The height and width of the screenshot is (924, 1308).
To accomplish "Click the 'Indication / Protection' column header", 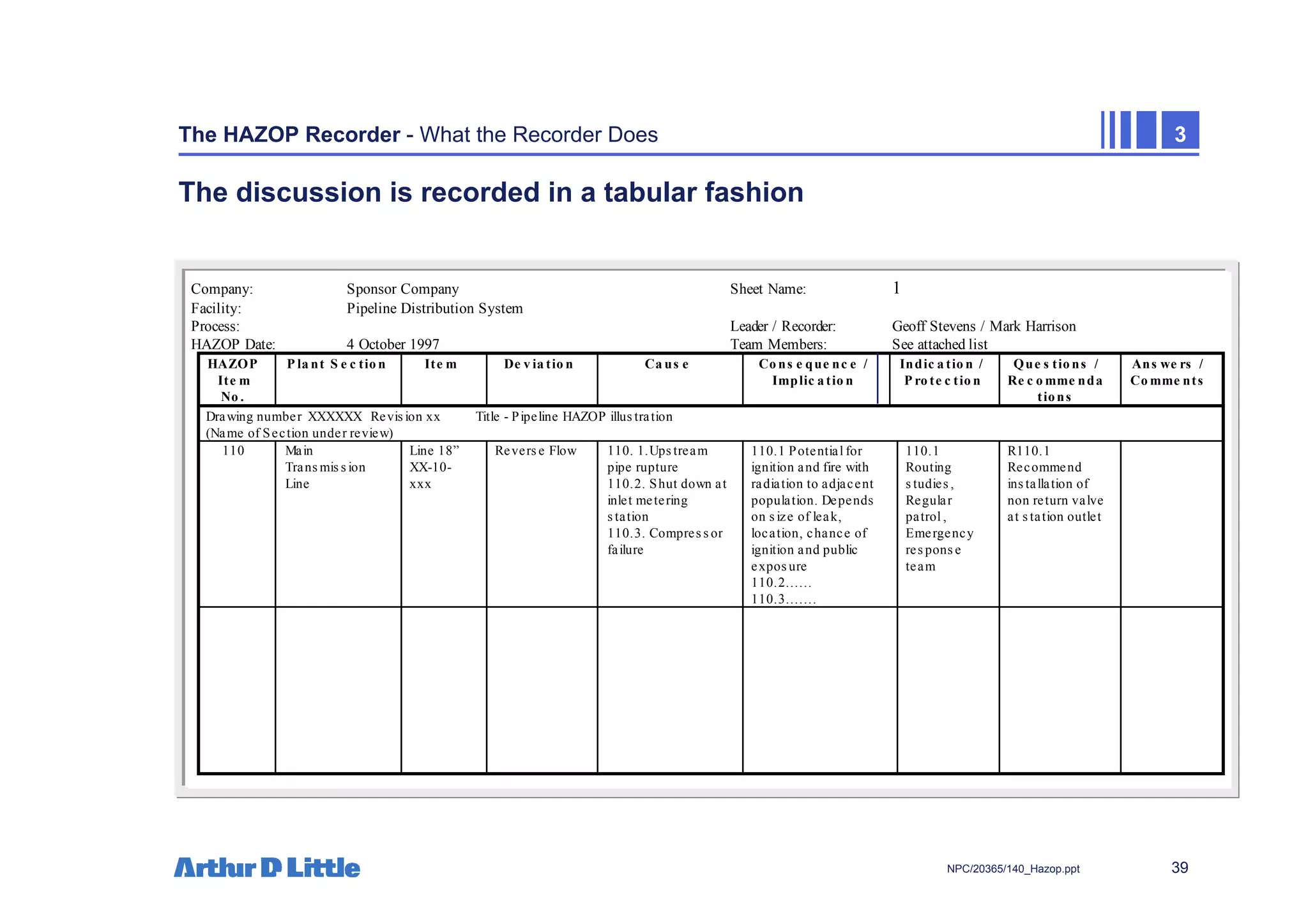I will (942, 372).
